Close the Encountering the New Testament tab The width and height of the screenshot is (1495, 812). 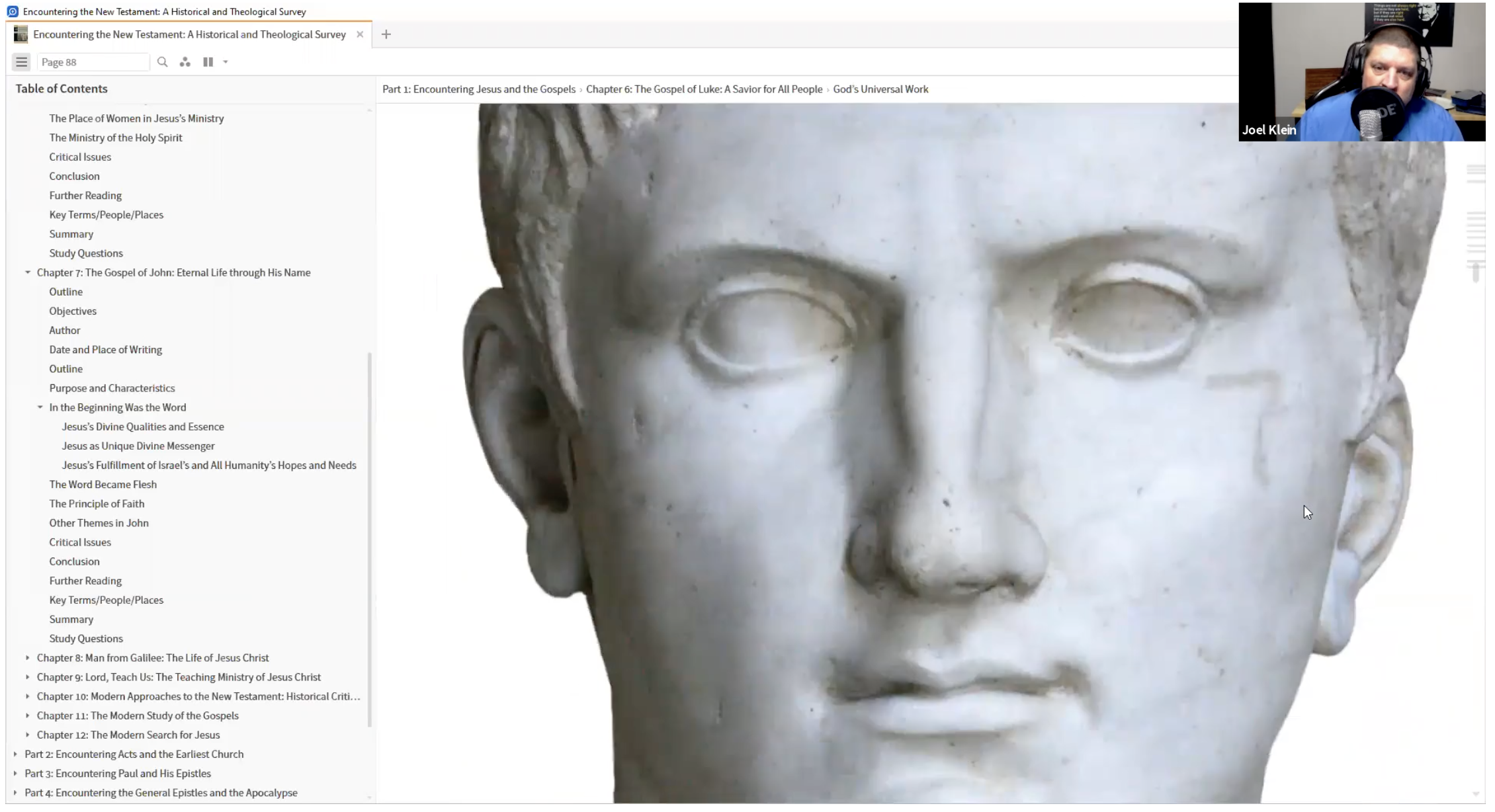point(360,34)
